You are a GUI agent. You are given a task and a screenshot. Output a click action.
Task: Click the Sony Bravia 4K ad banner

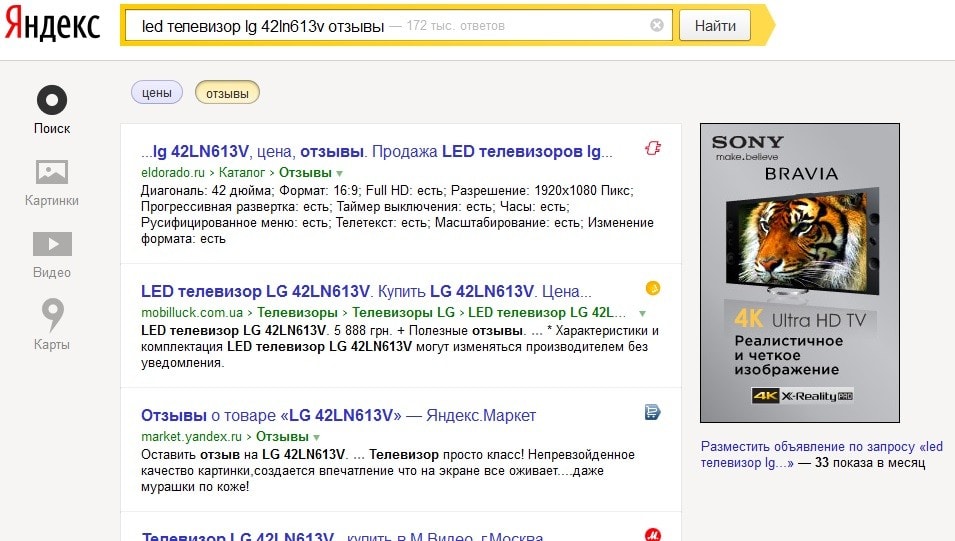pyautogui.click(x=799, y=272)
